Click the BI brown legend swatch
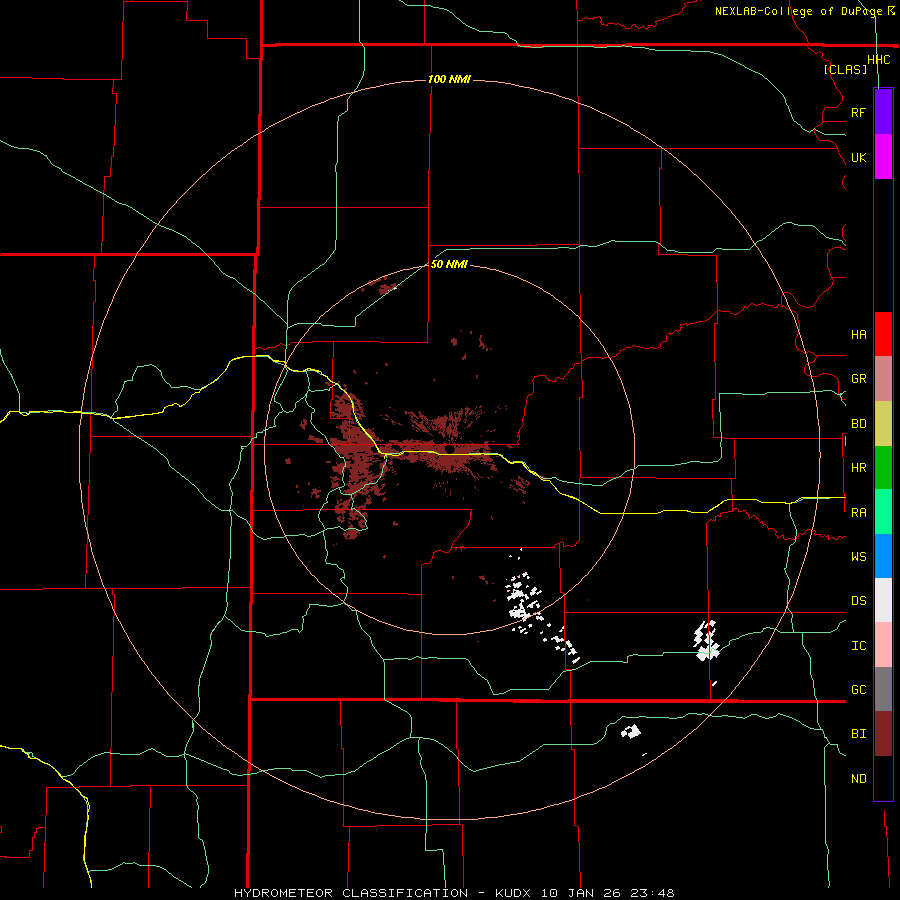 point(883,734)
